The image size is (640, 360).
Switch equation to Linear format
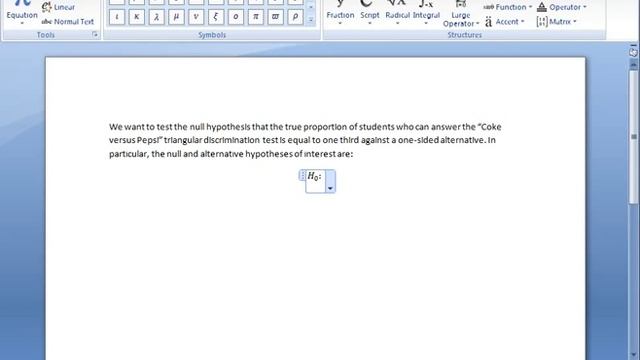tap(58, 7)
